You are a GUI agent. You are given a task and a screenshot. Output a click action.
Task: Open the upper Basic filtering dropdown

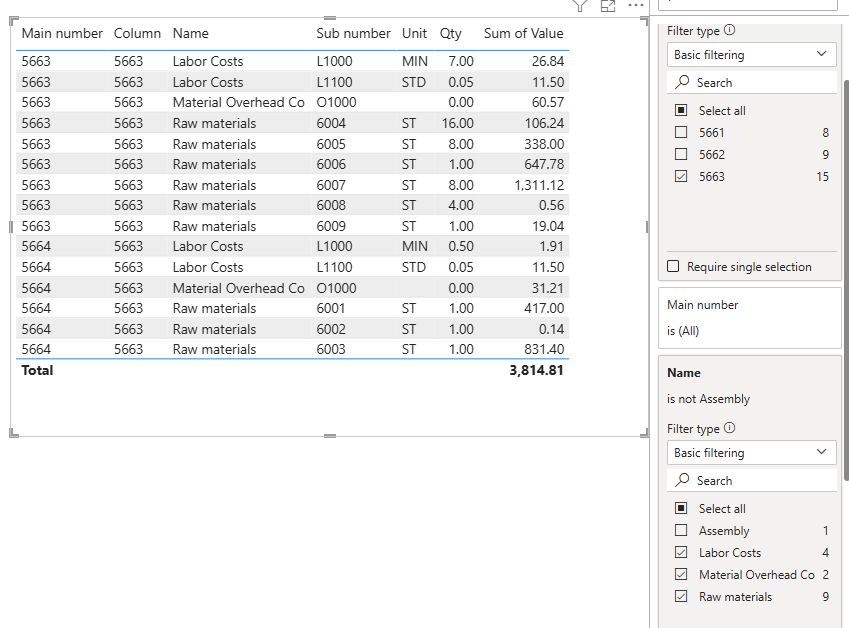click(752, 55)
